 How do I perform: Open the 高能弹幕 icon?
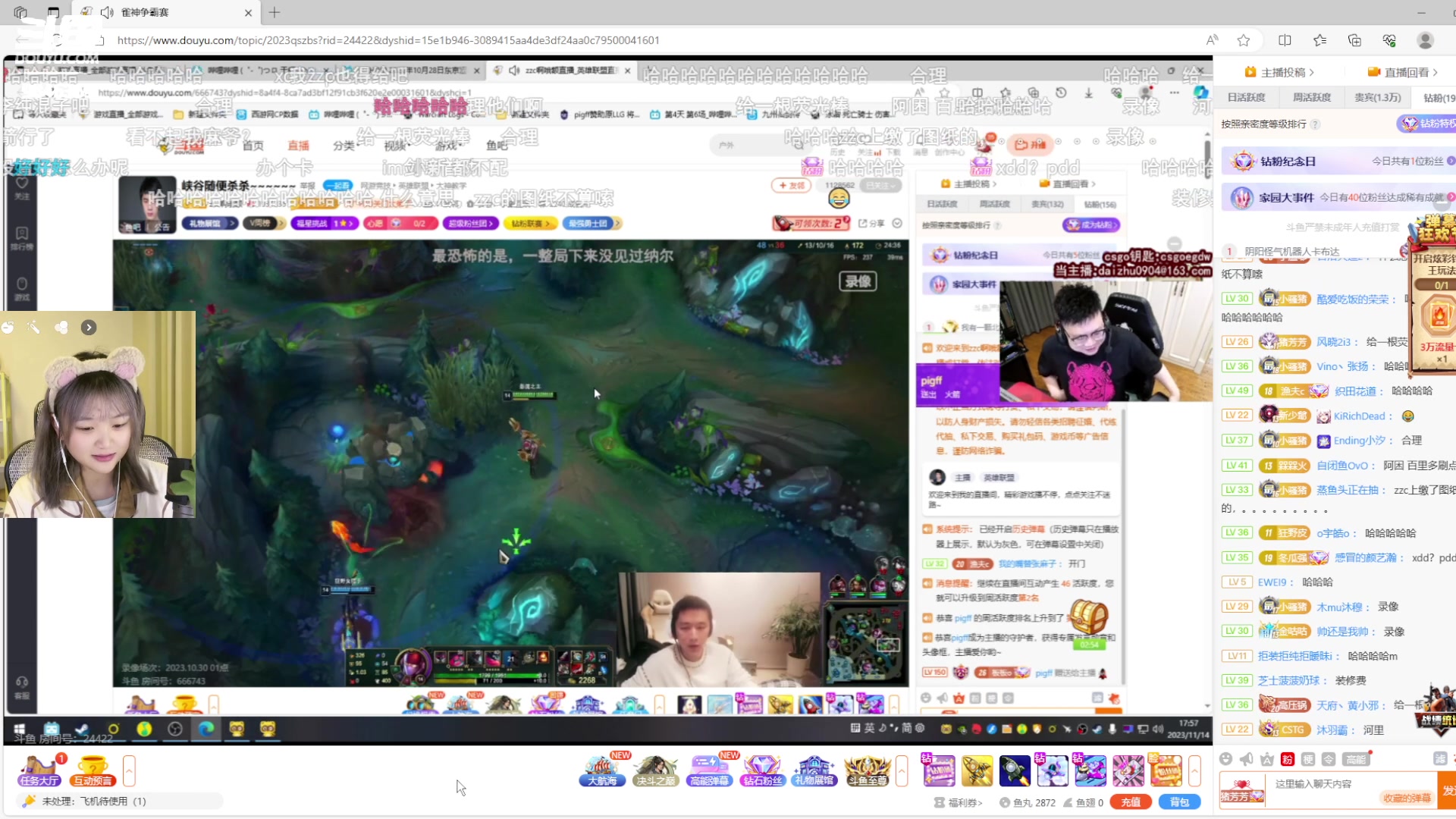(x=709, y=770)
